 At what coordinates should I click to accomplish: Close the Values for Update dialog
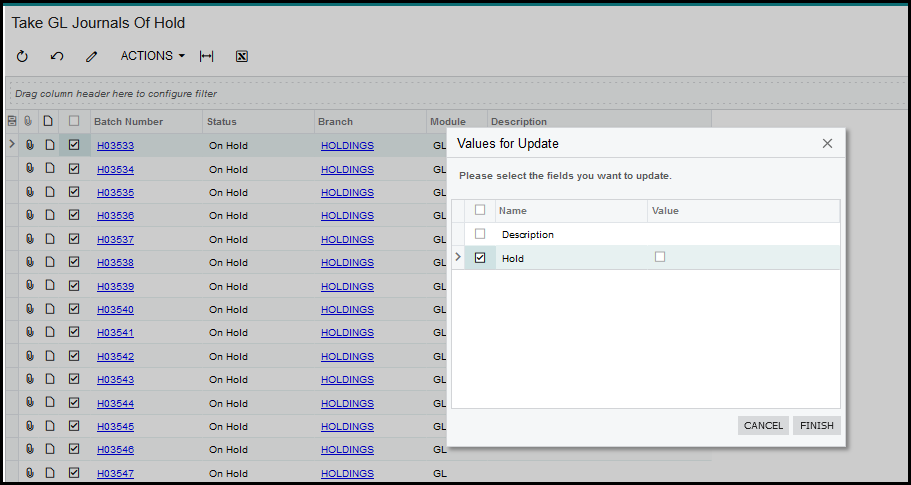(827, 143)
